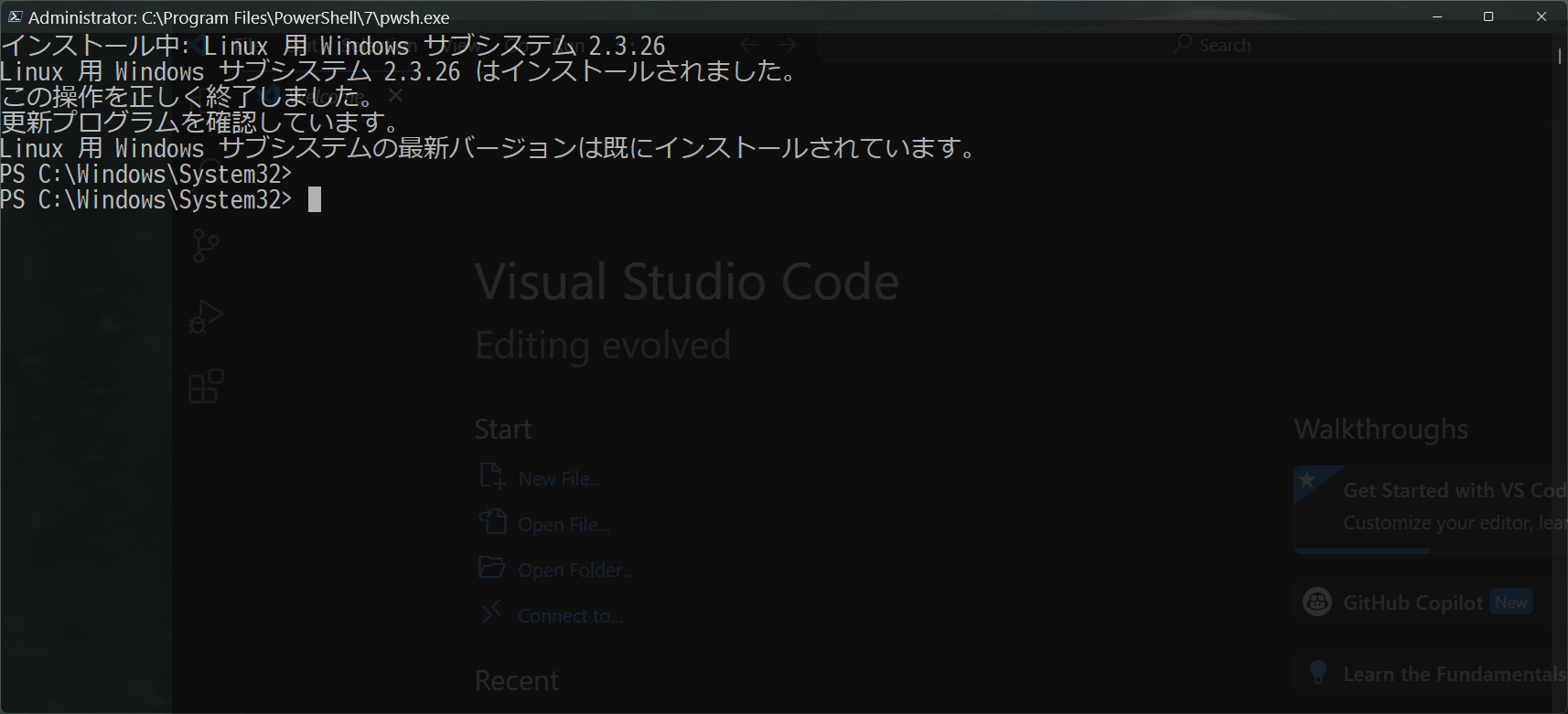1568x714 pixels.
Task: Click the terminal's vertical scrollbar thumb
Action: (1560, 55)
